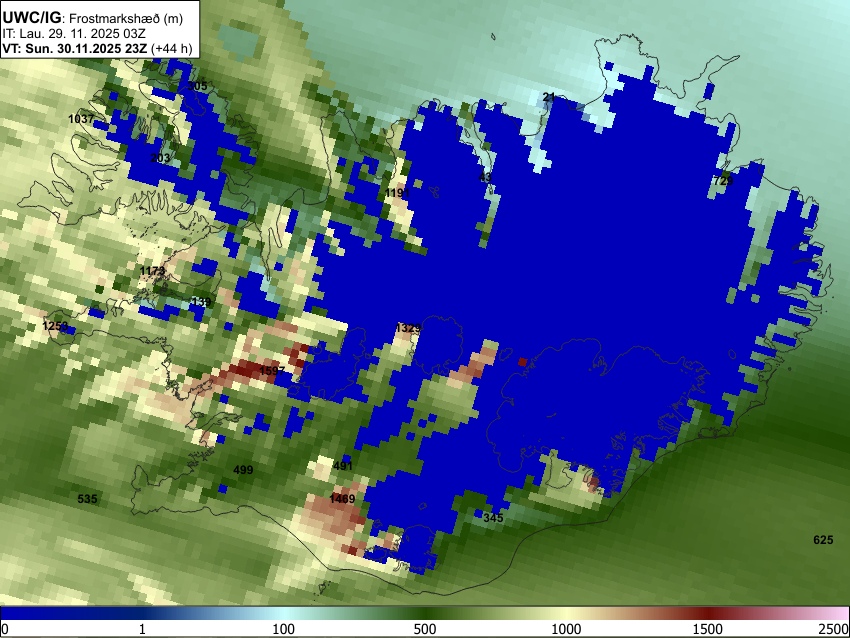Click the 1329 value label

pos(408,328)
